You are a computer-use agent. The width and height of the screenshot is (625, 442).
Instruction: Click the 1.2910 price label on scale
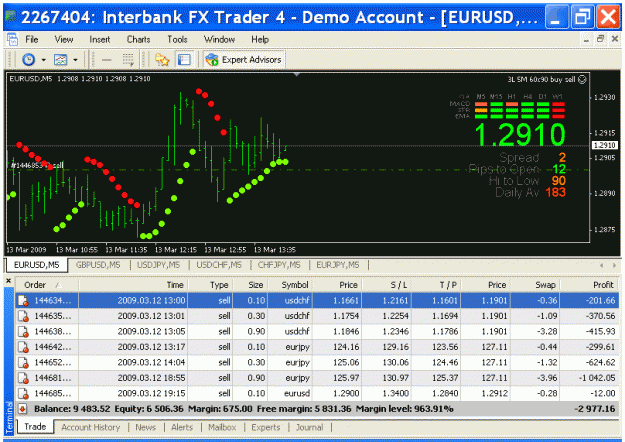(x=605, y=145)
